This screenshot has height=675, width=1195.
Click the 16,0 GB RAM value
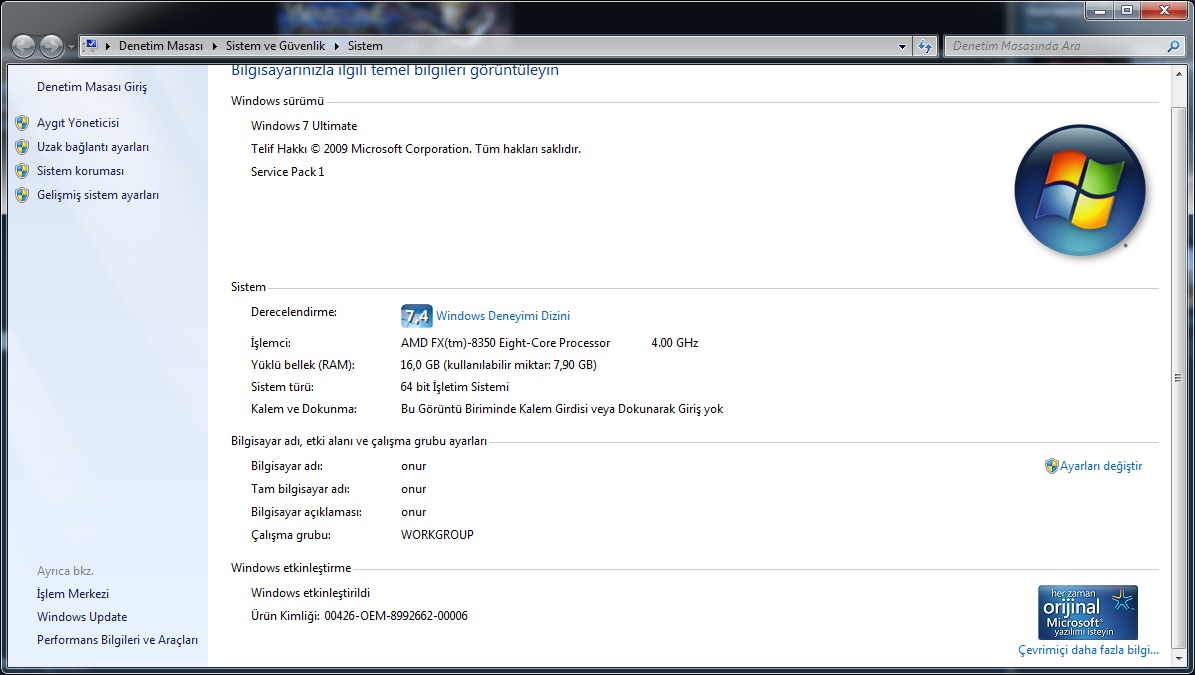[x=499, y=365]
